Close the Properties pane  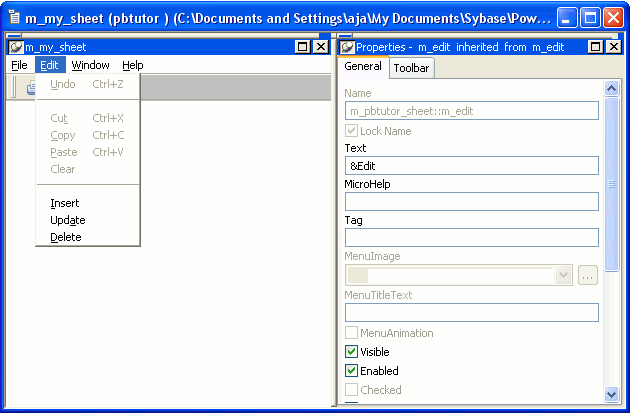[x=614, y=47]
